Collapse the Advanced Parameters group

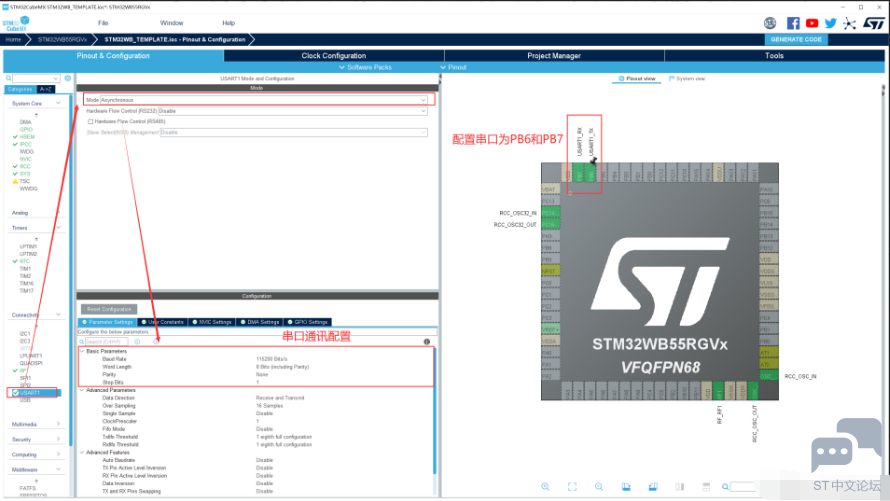coord(82,390)
